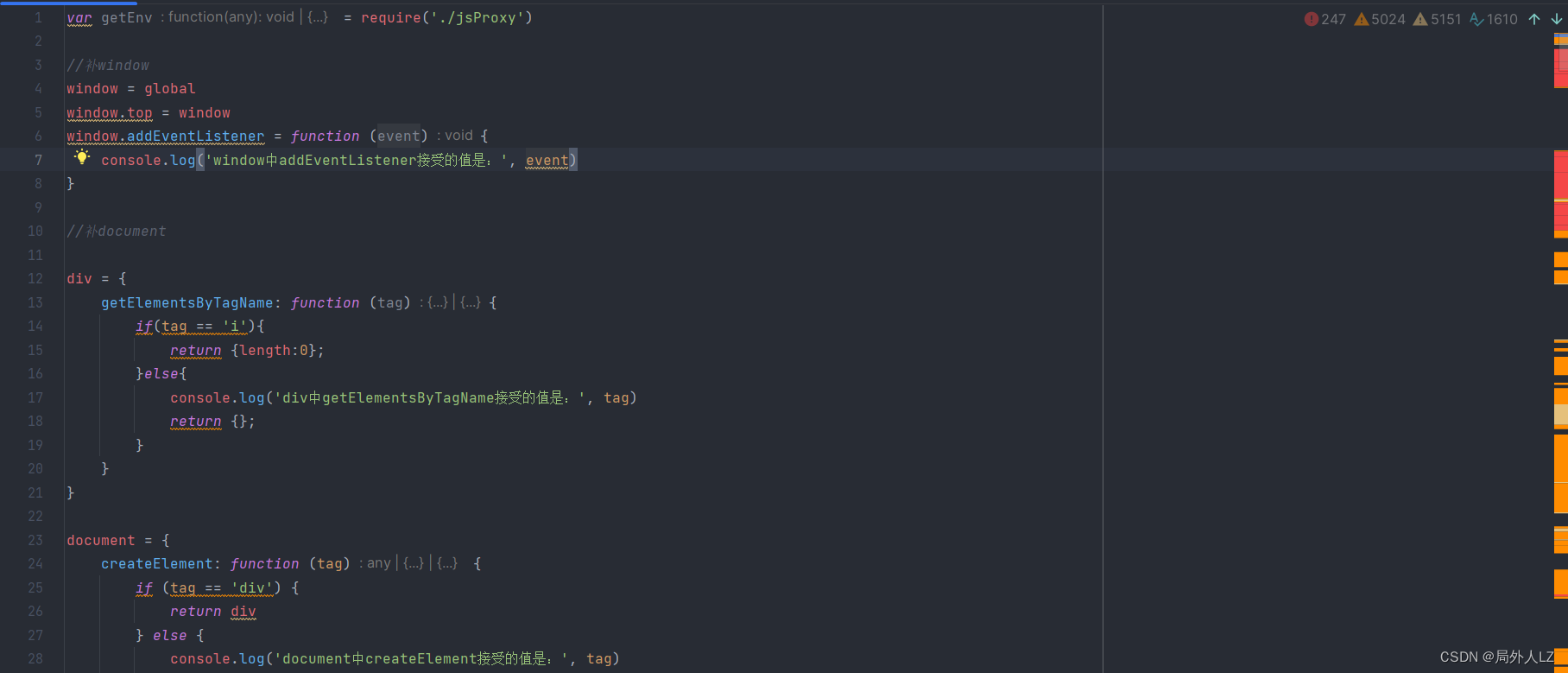Expand the {...} hint just before the brace on line 24
1568x673 pixels.
pyautogui.click(x=447, y=563)
